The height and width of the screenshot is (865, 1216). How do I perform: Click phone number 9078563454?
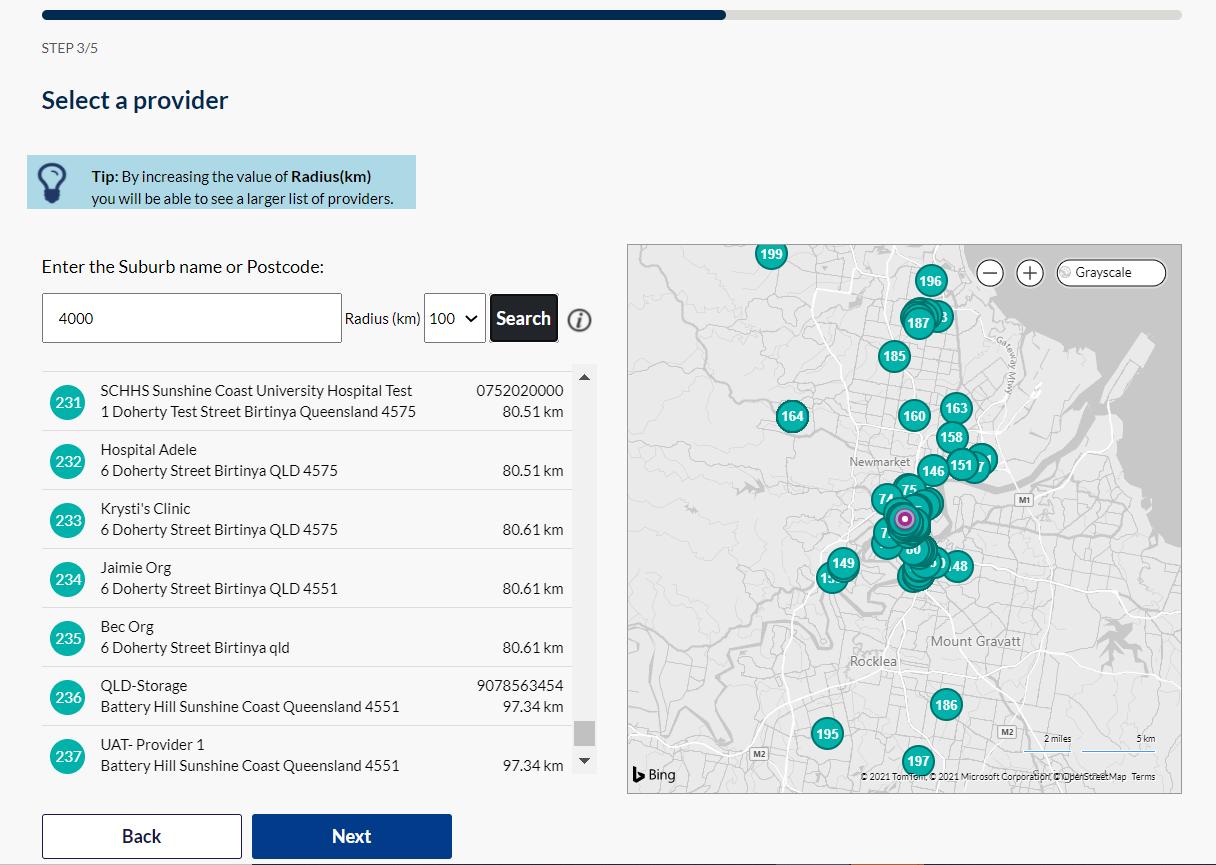(x=519, y=686)
